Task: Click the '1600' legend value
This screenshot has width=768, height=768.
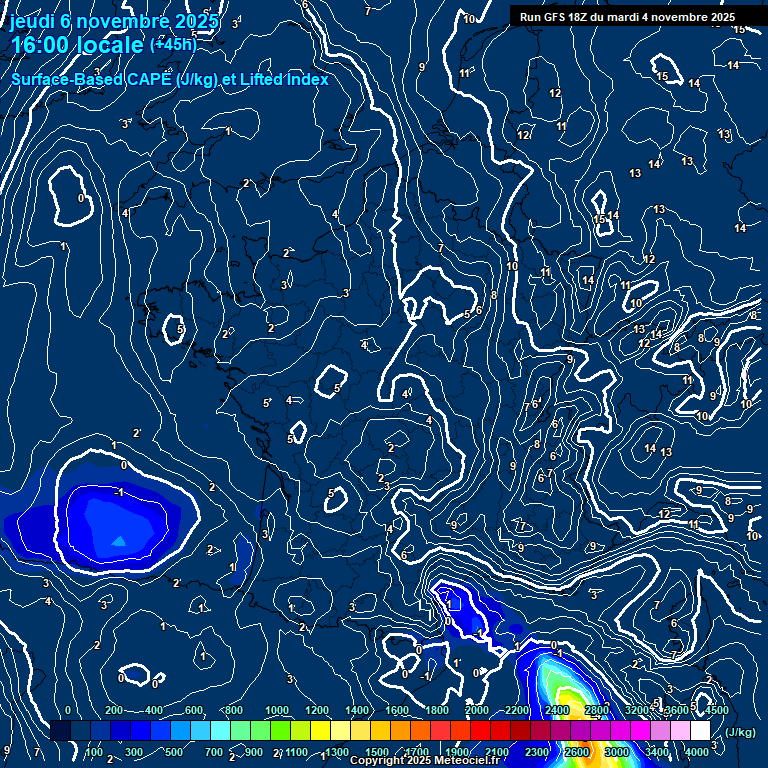Action: (397, 710)
